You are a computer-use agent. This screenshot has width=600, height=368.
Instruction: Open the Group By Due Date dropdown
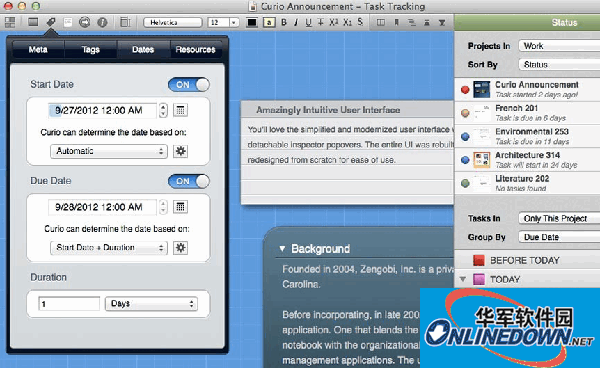pyautogui.click(x=559, y=237)
